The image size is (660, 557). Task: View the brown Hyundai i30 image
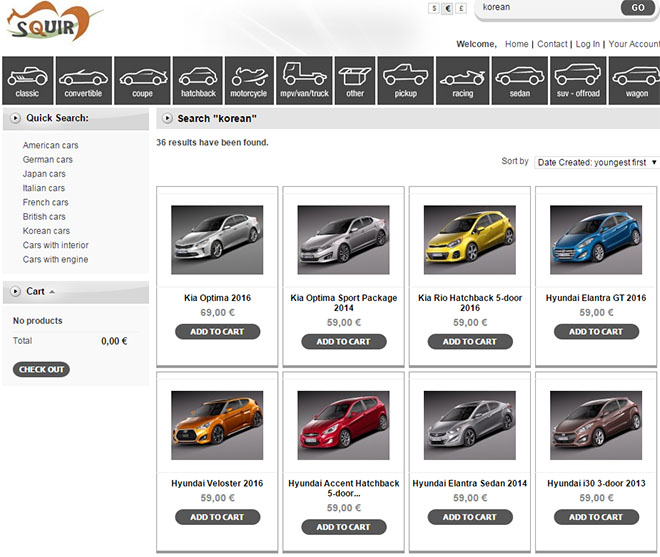596,425
